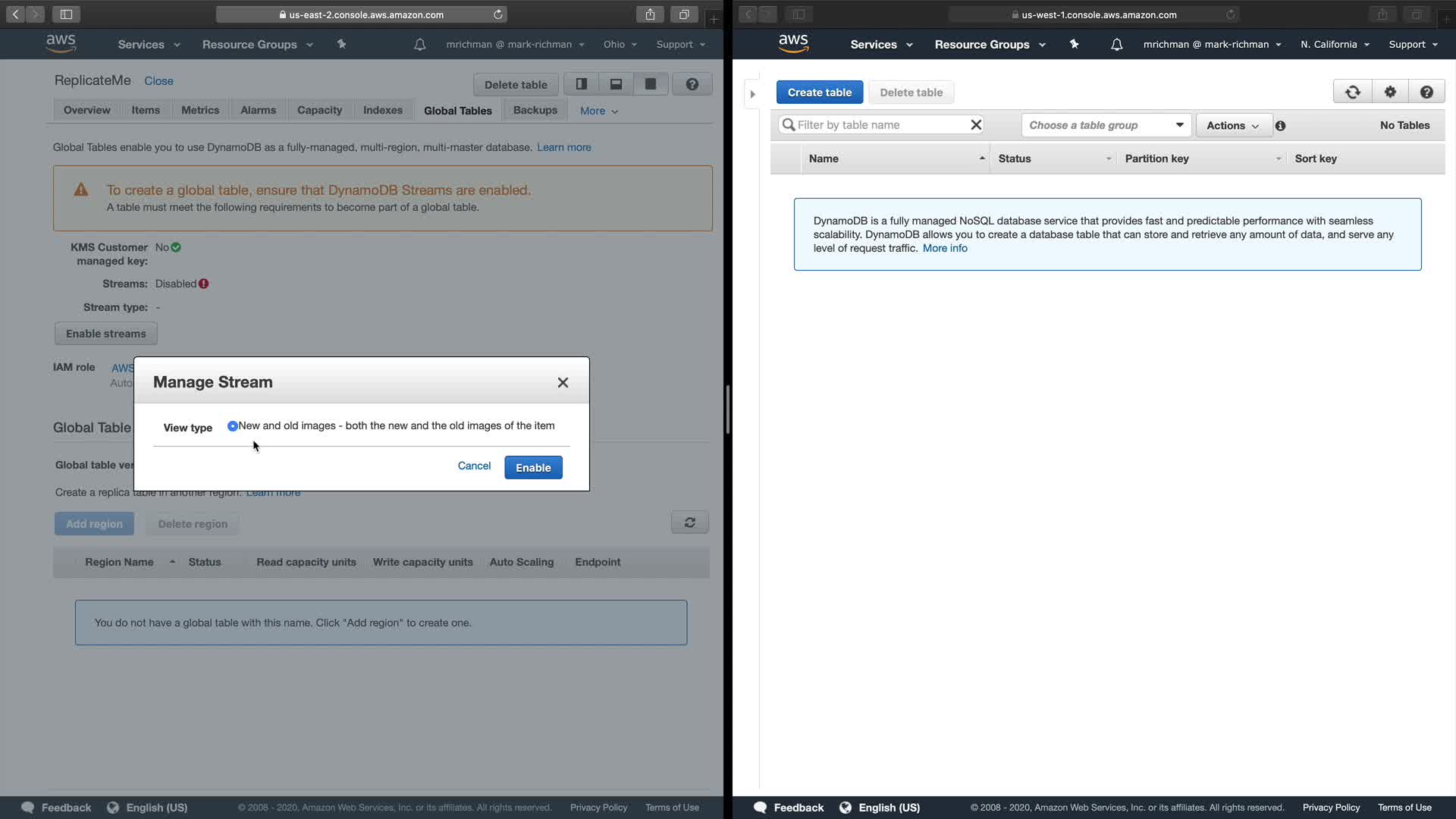The height and width of the screenshot is (819, 1456).
Task: Go to AWS home logo in right window
Action: [793, 44]
